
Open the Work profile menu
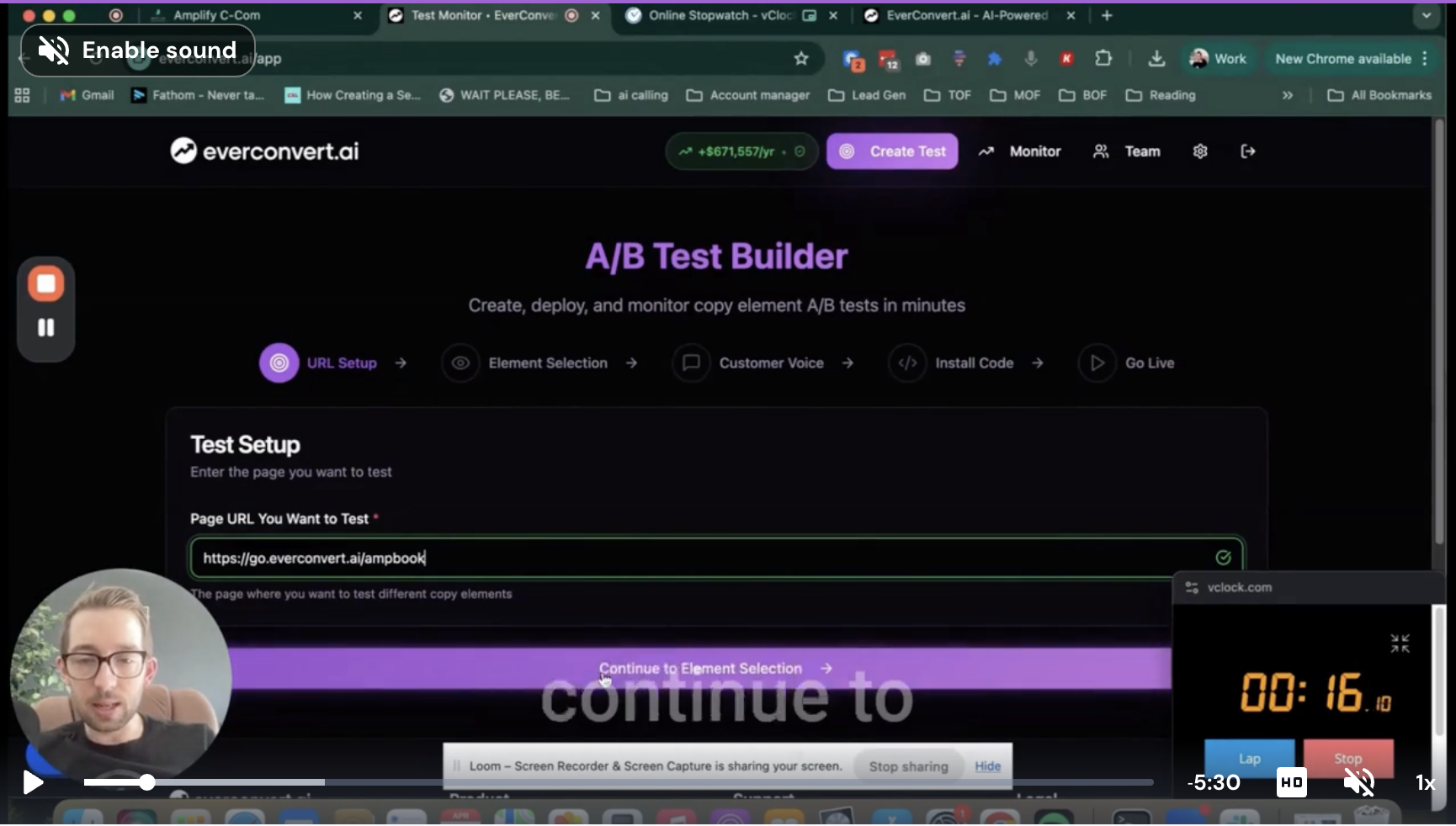[1218, 59]
